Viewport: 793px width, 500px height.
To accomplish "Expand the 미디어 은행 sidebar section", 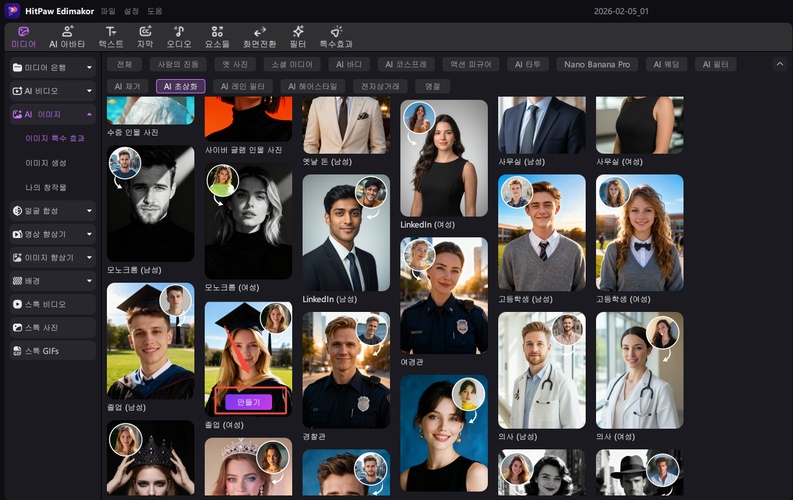I will click(x=52, y=67).
